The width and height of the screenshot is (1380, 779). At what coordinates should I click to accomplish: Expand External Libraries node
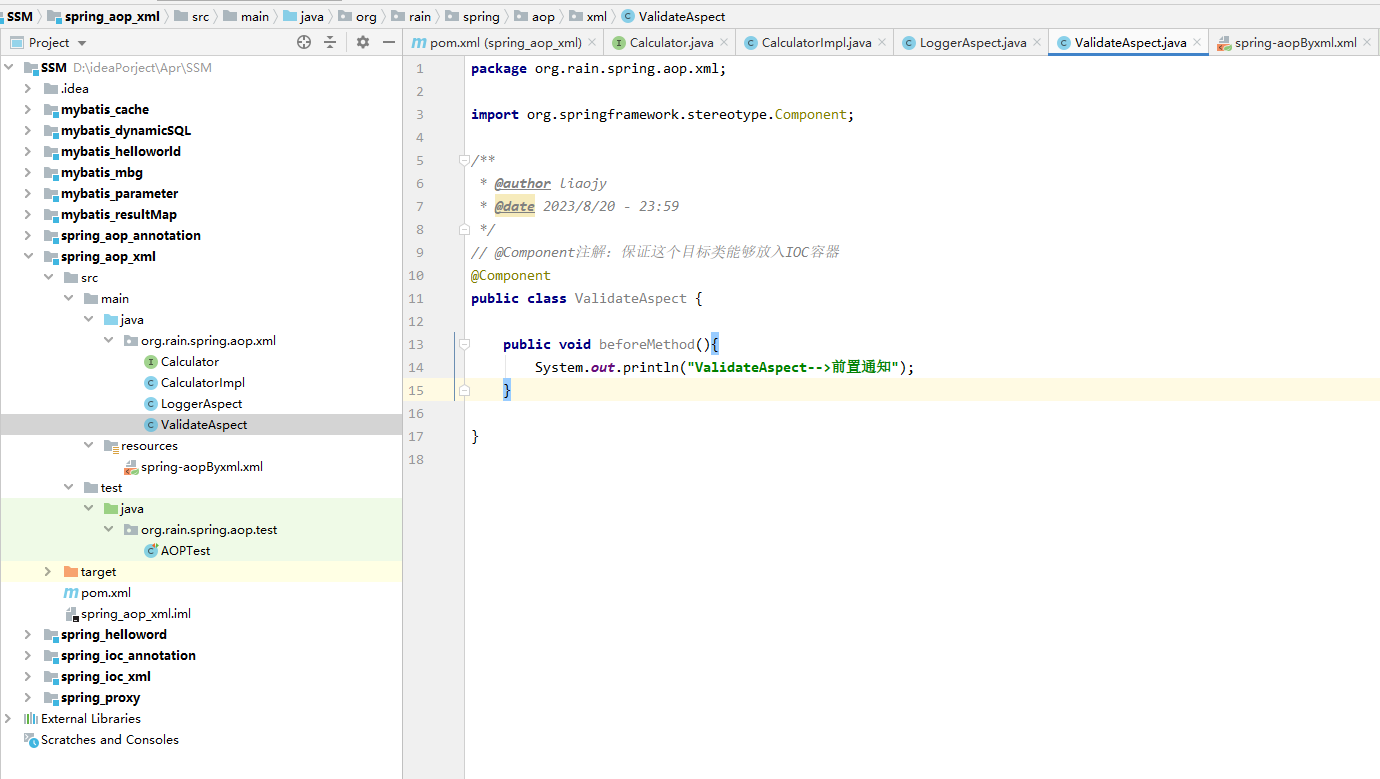[x=9, y=719]
